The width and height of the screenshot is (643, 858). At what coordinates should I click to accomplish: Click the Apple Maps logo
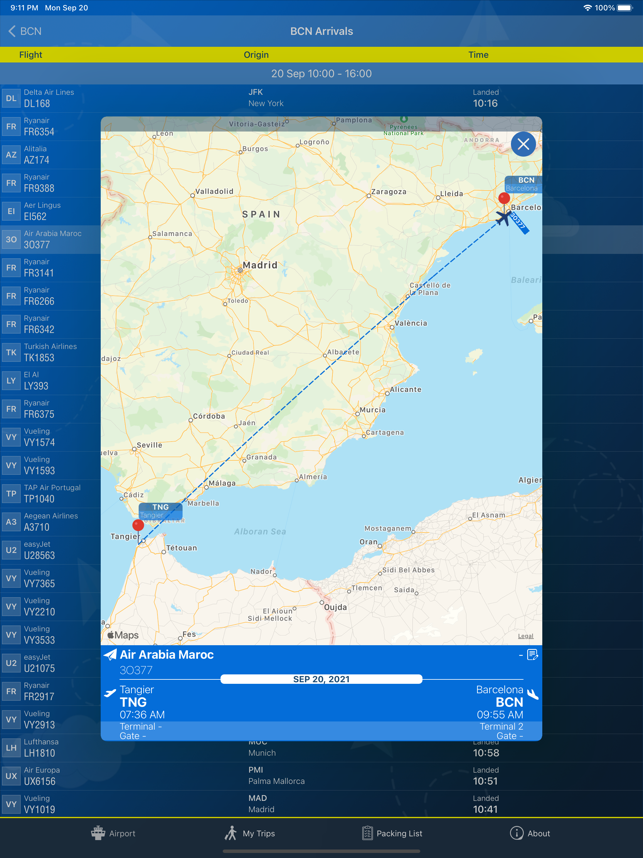[x=123, y=635]
